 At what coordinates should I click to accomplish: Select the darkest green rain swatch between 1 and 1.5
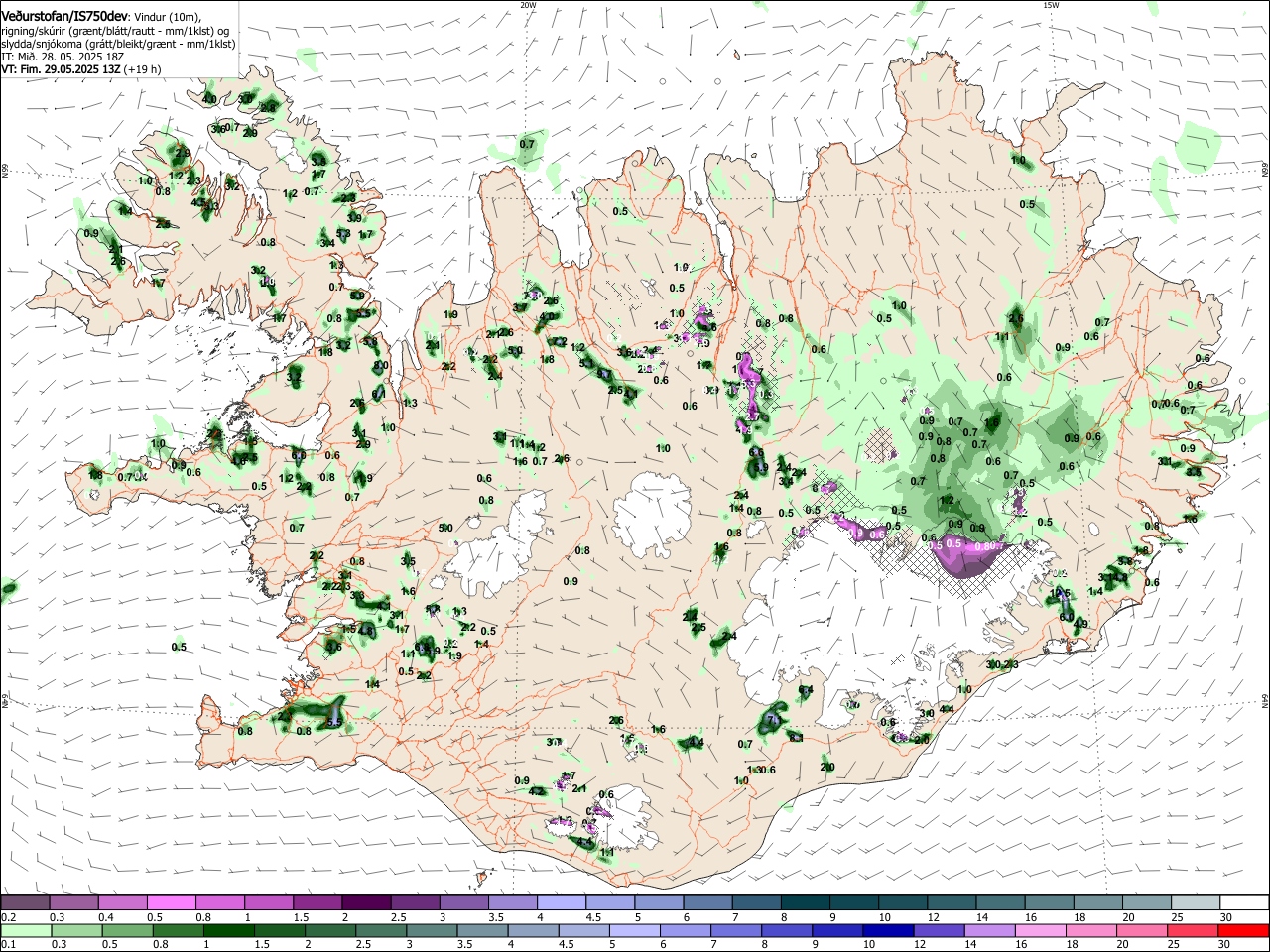pos(228,930)
